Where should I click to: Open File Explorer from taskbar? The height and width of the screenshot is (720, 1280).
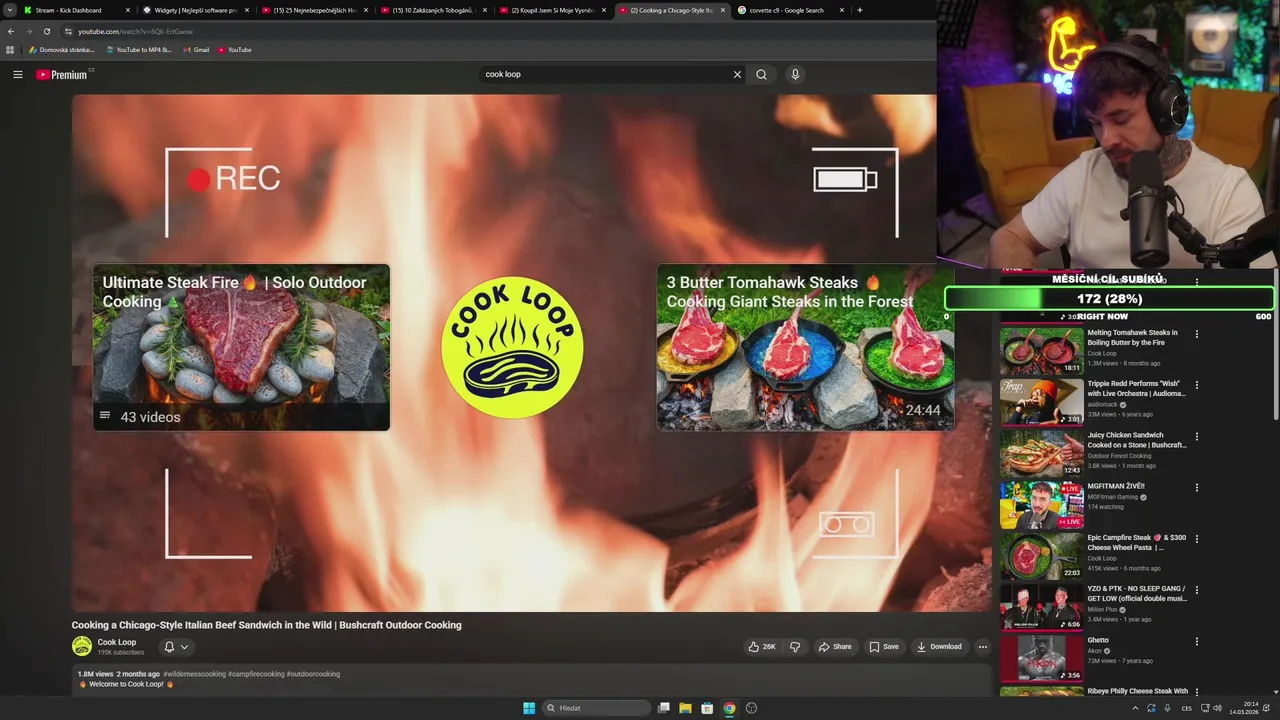coord(685,708)
